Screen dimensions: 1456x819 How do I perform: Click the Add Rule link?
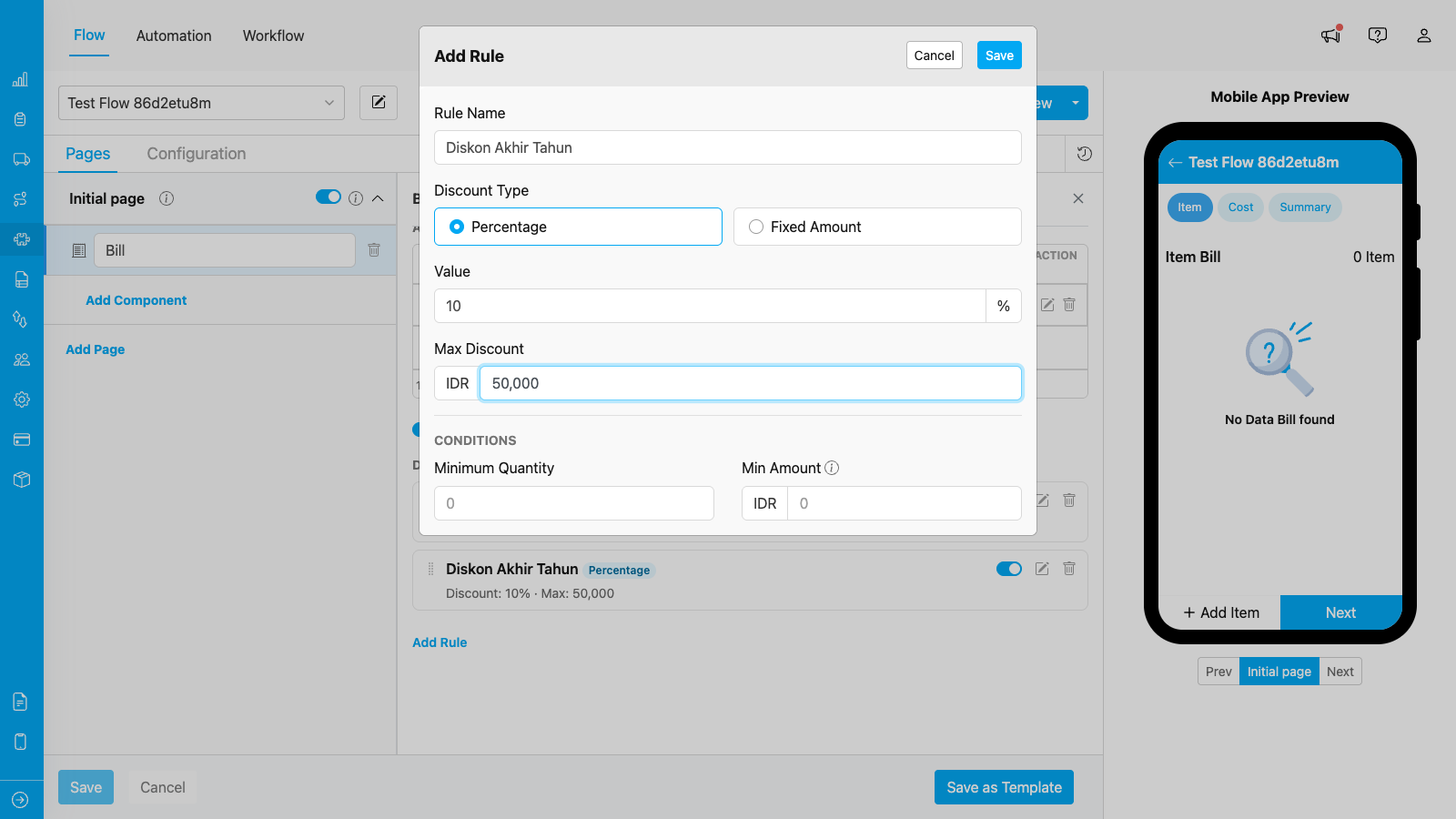440,642
